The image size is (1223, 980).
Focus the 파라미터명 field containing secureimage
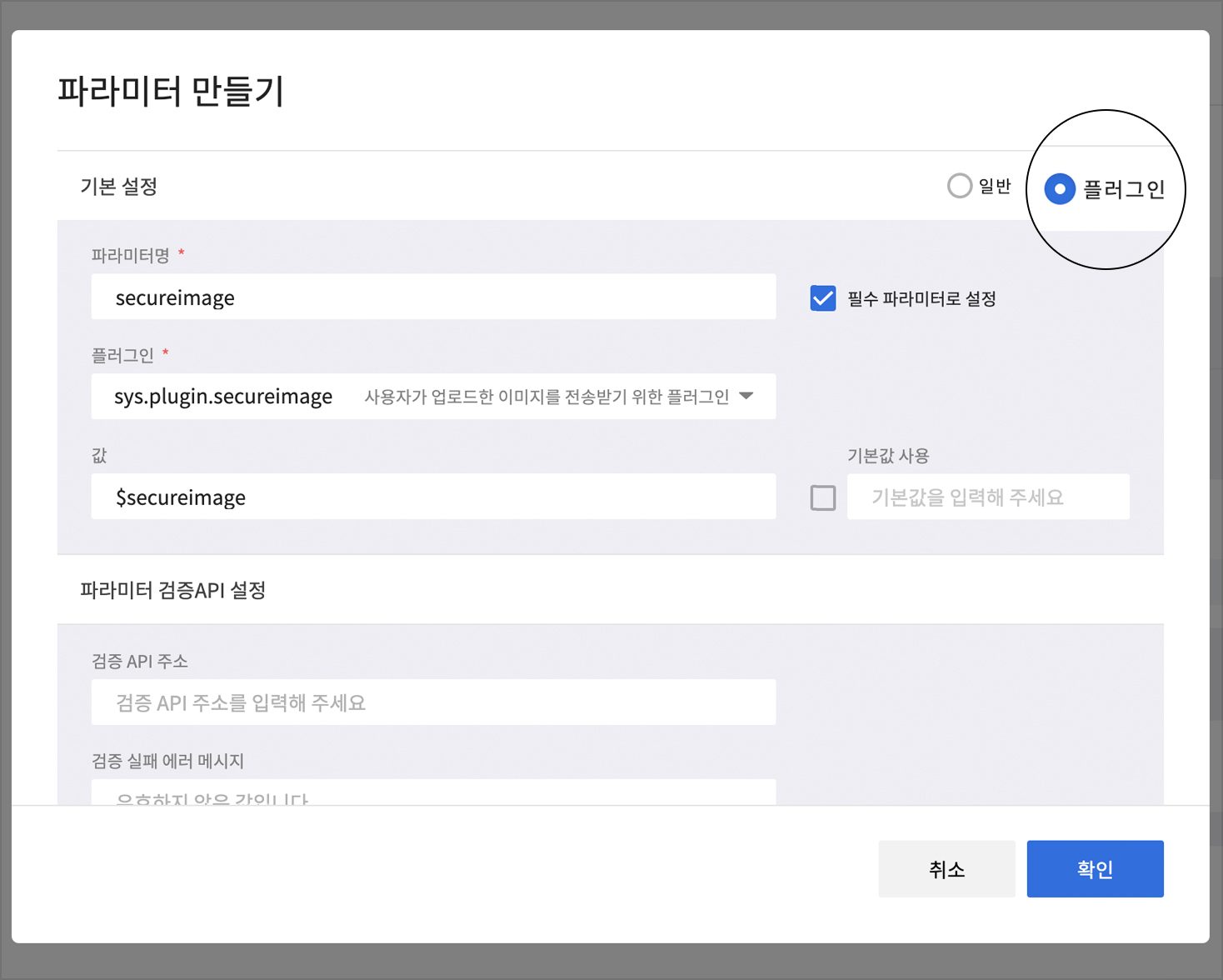433,297
